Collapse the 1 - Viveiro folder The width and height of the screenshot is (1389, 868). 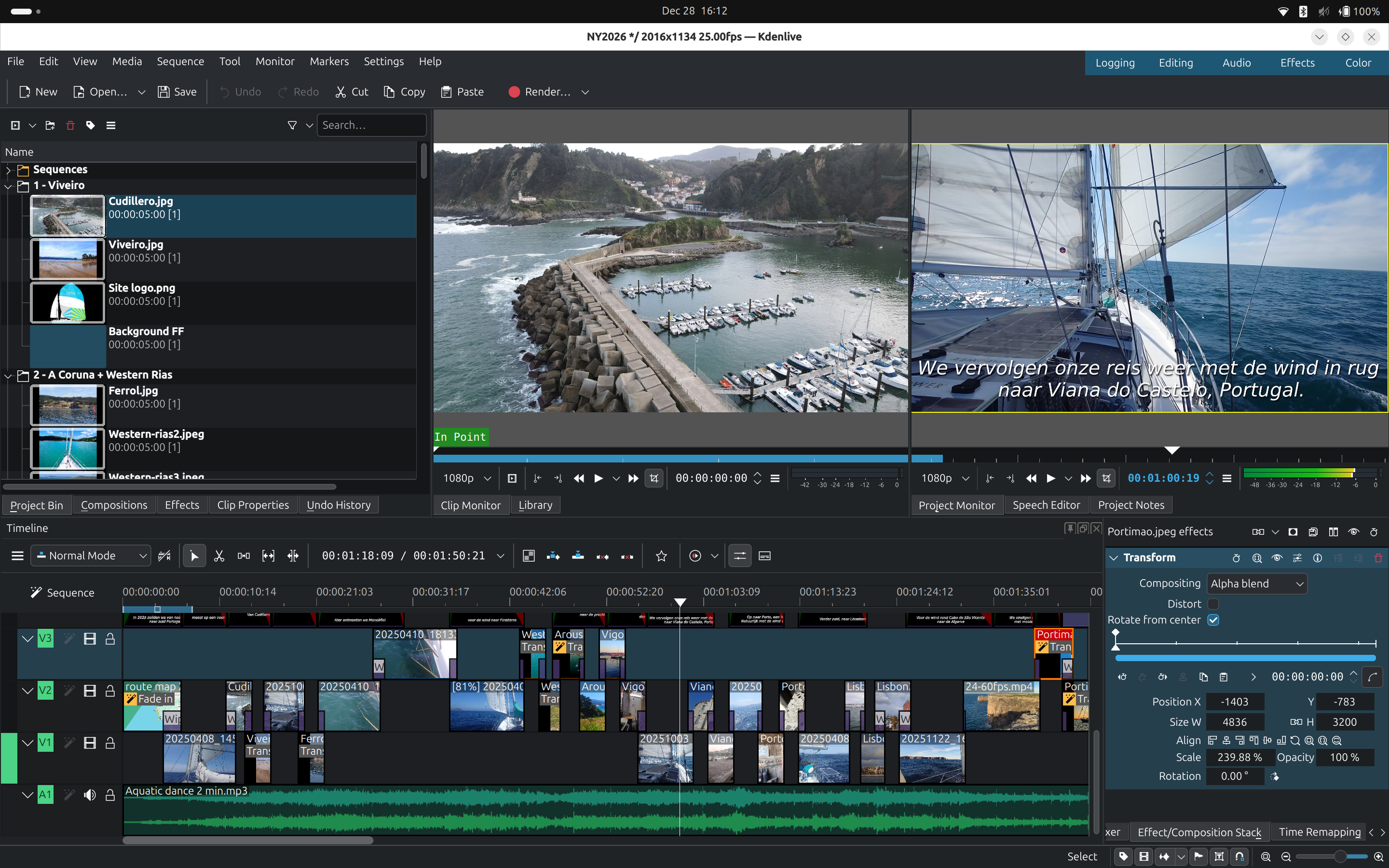click(8, 186)
